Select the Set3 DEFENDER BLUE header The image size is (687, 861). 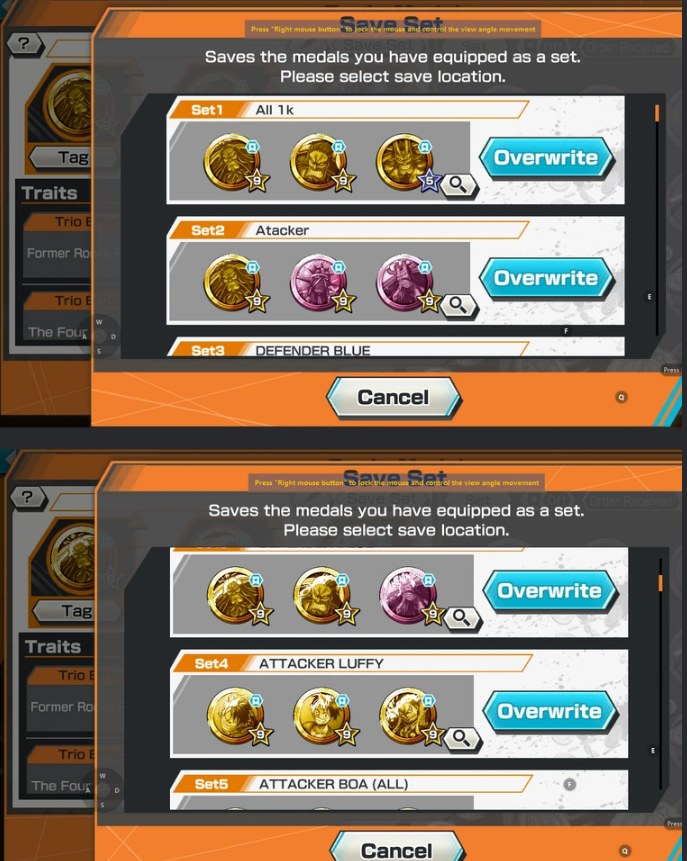(x=349, y=350)
